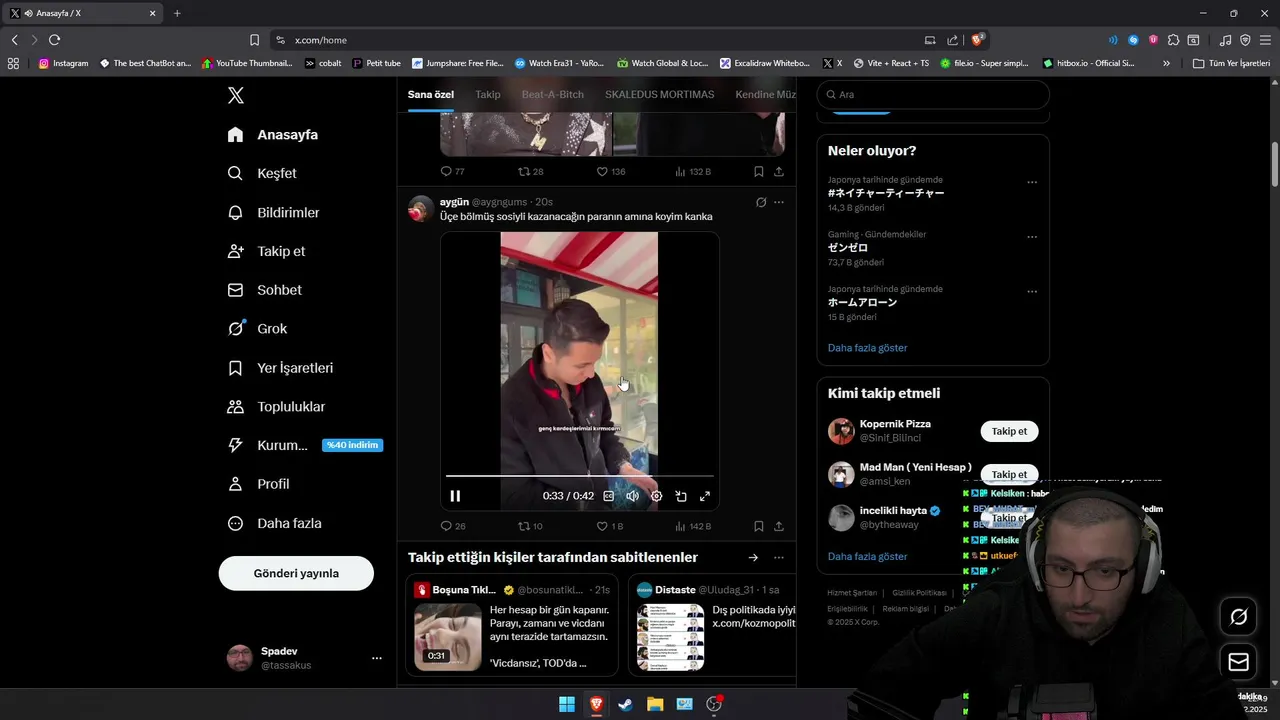This screenshot has width=1280, height=720.
Task: Open Profil page
Action: click(x=258, y=484)
